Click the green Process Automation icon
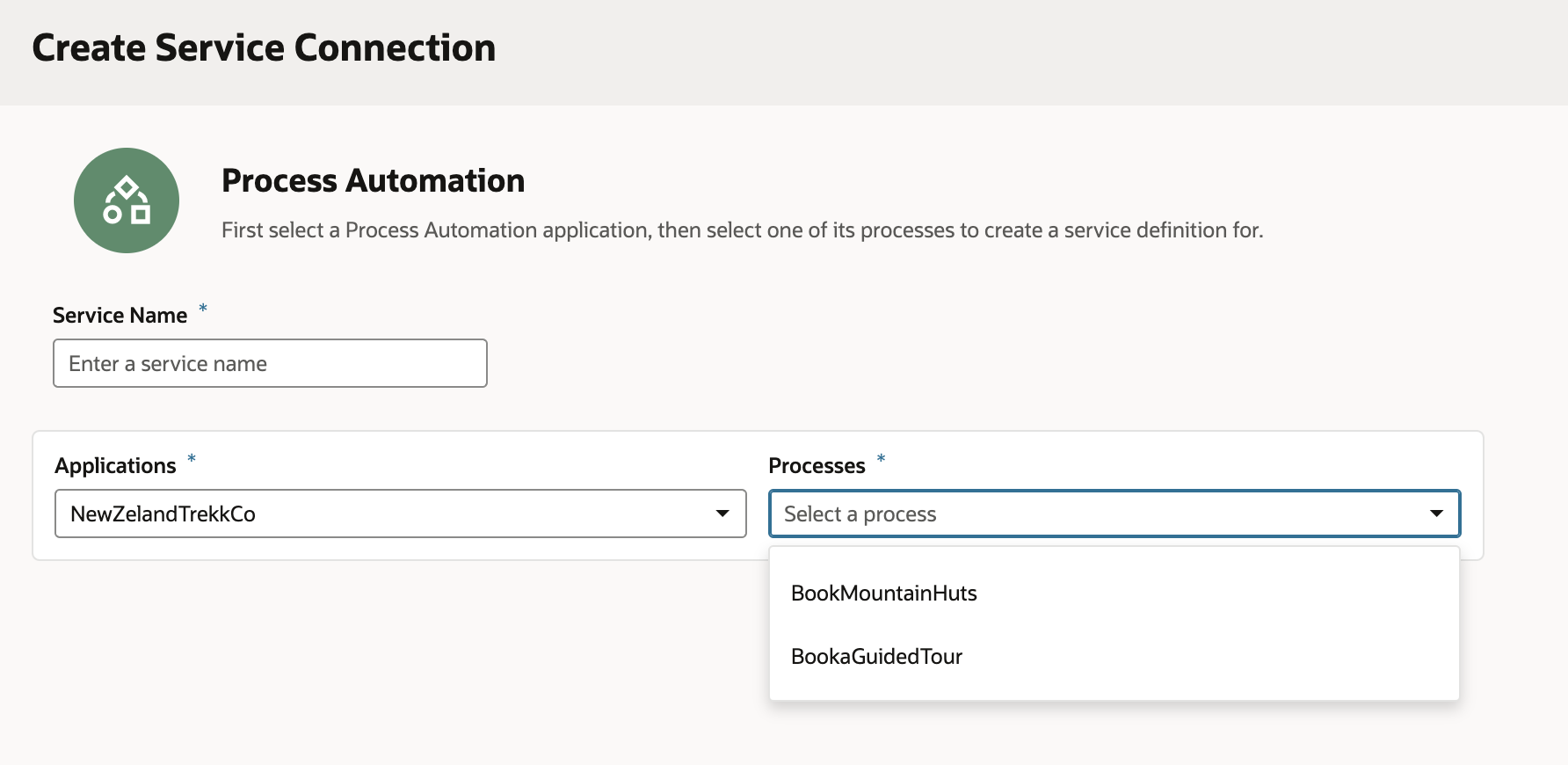Image resolution: width=1568 pixels, height=765 pixels. 127,200
